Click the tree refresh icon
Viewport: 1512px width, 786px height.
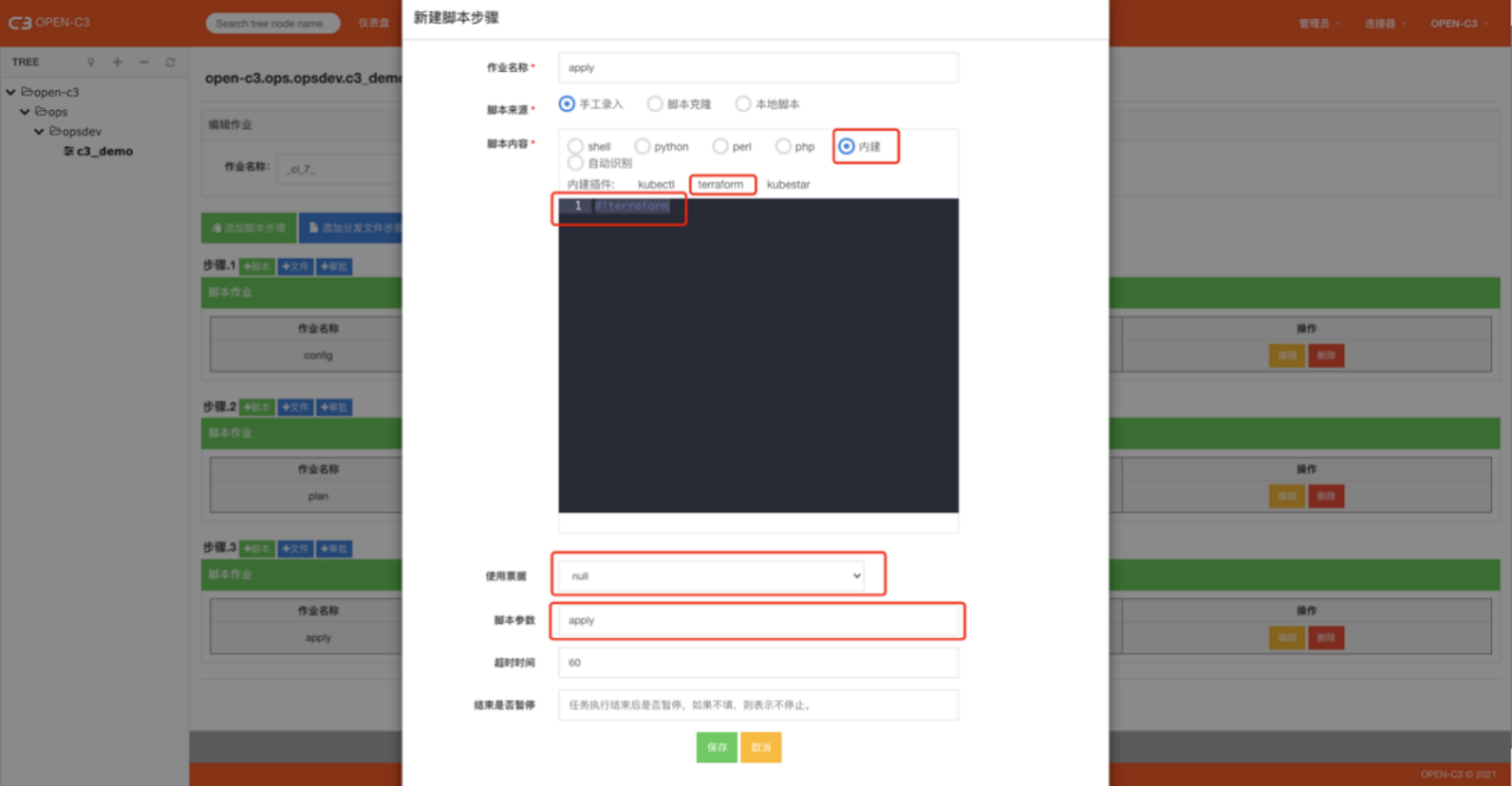[171, 62]
